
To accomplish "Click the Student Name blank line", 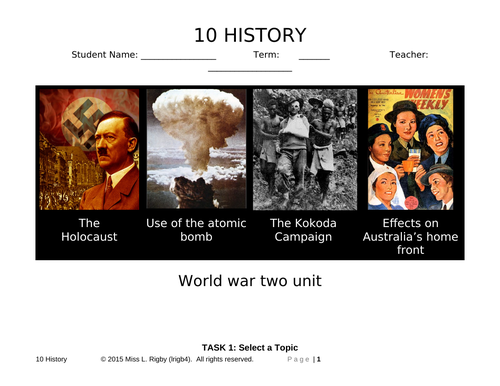I will click(179, 59).
